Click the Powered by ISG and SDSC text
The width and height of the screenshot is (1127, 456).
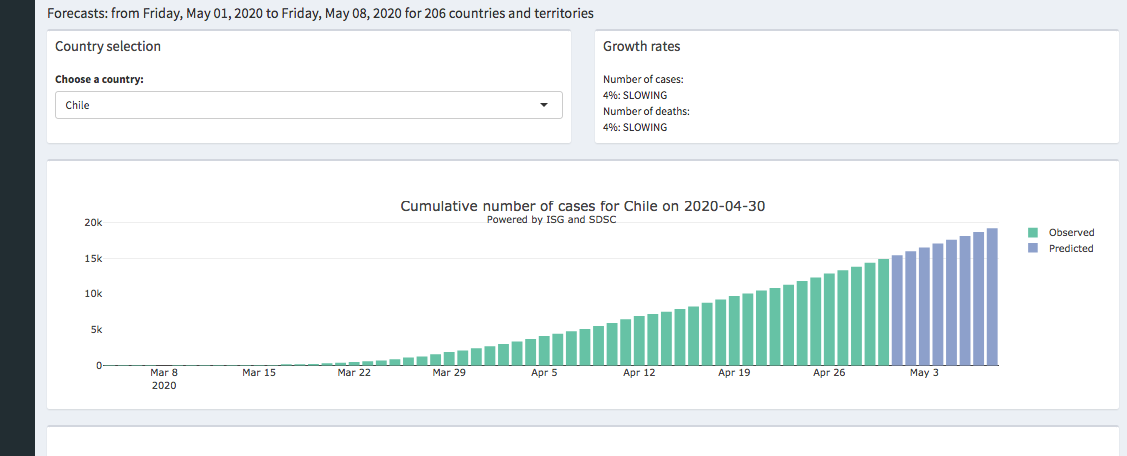click(551, 220)
